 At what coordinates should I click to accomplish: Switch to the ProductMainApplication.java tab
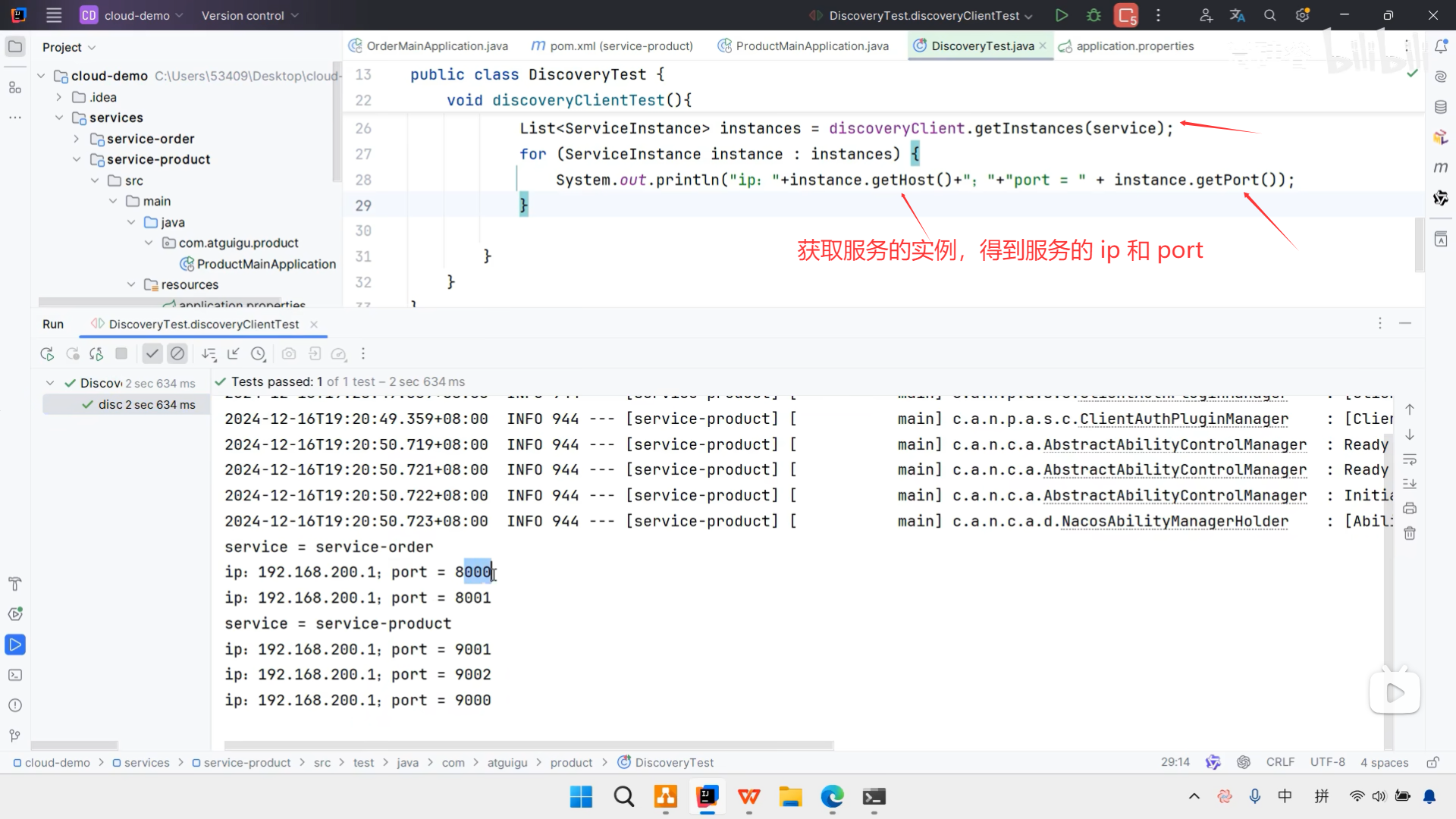point(811,46)
